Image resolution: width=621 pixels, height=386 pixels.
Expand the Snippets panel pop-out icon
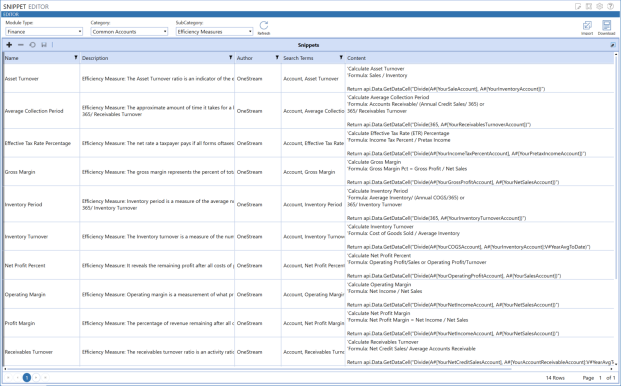[x=612, y=45]
